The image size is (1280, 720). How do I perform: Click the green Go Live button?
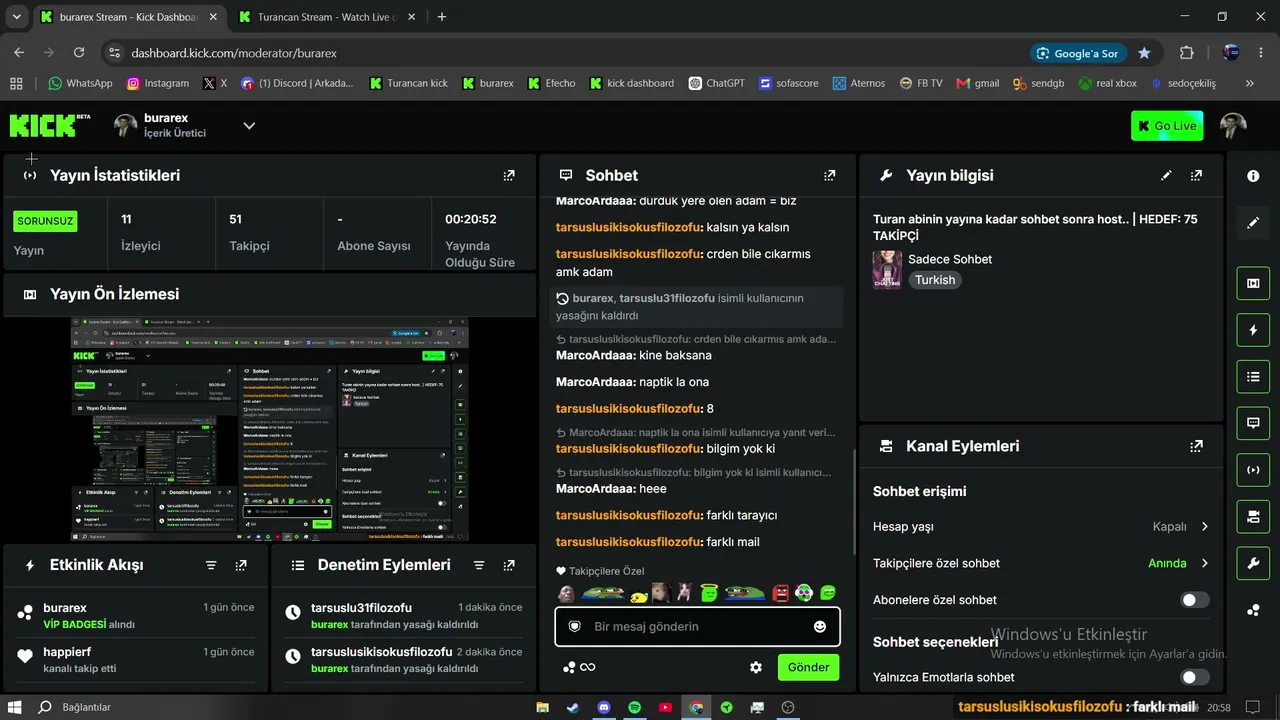coord(1167,126)
